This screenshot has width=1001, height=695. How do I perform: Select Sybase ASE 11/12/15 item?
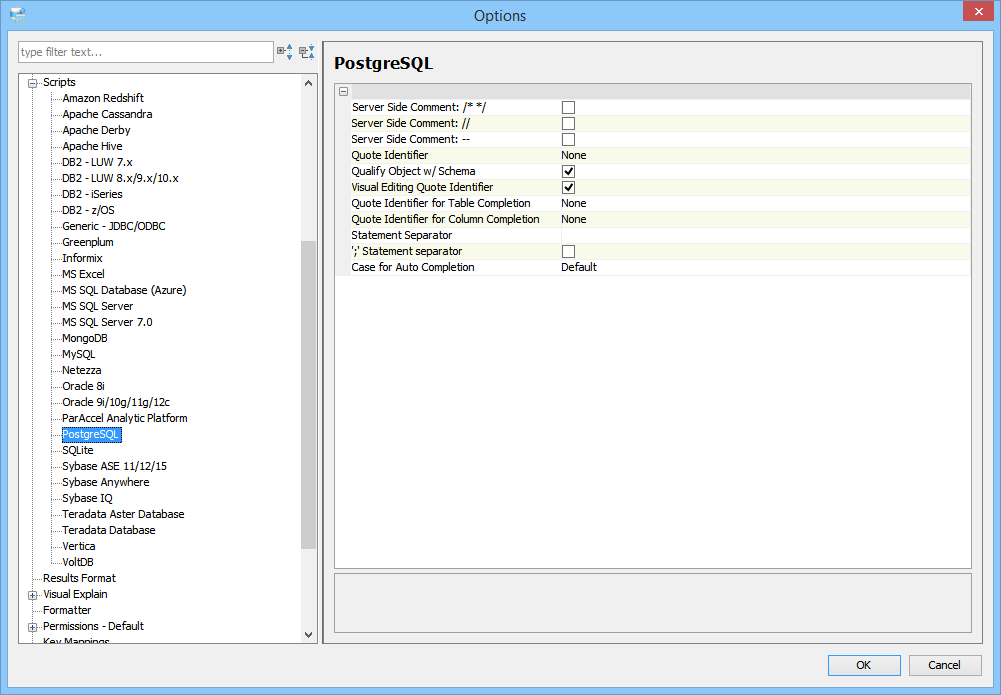tap(114, 466)
